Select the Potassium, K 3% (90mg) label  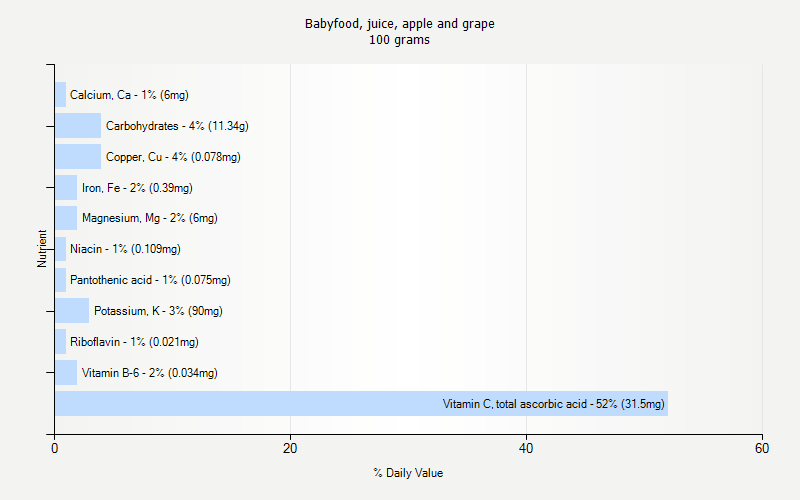tap(158, 311)
